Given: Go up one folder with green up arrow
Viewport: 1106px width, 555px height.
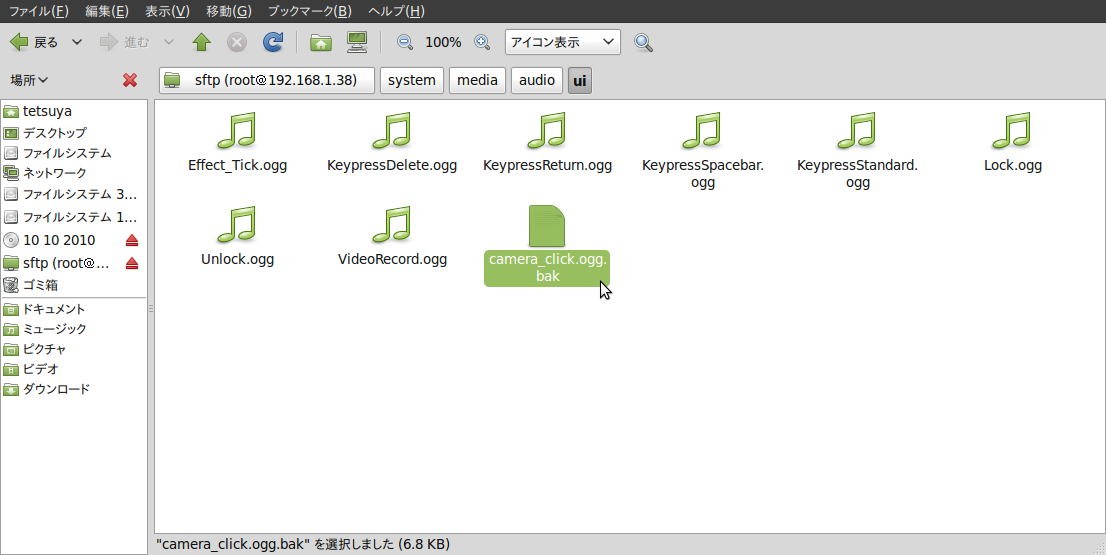Looking at the screenshot, I should coord(202,42).
